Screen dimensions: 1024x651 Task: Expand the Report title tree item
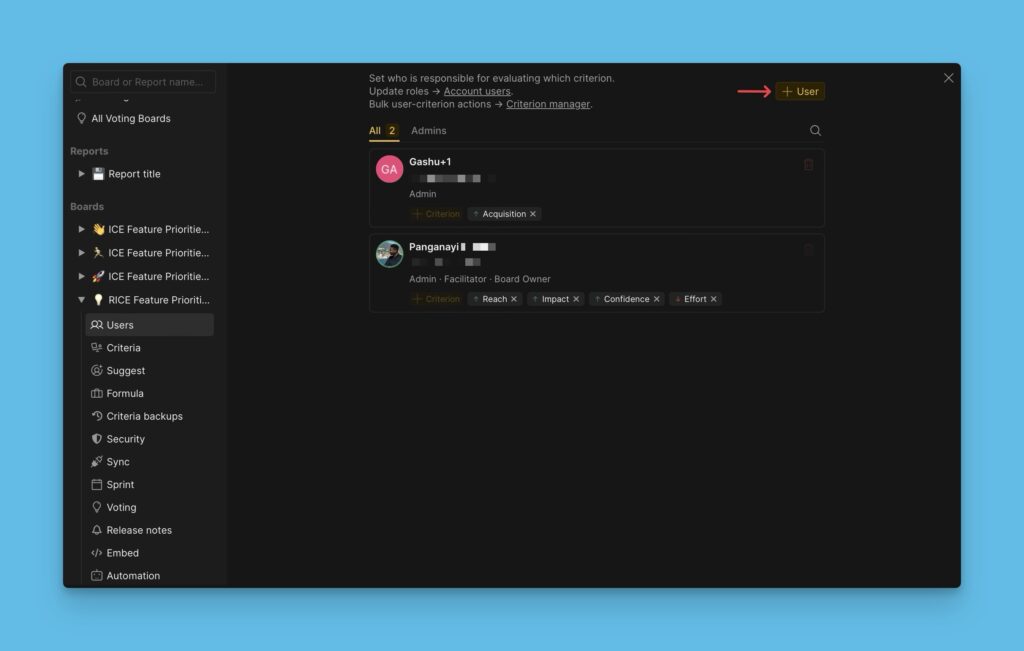click(82, 174)
